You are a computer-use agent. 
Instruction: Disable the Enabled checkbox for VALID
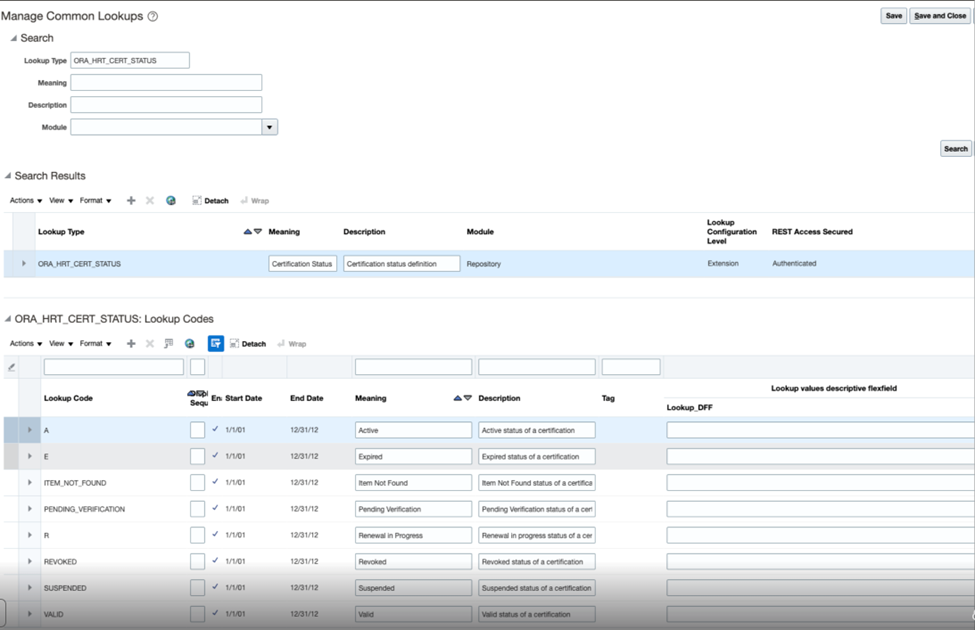[215, 613]
